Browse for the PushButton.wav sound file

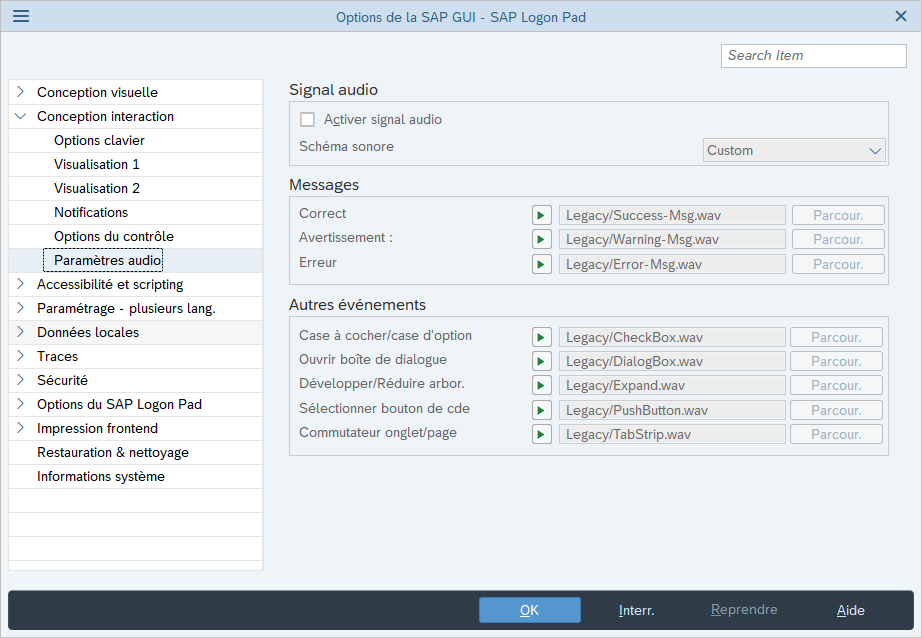coord(836,410)
